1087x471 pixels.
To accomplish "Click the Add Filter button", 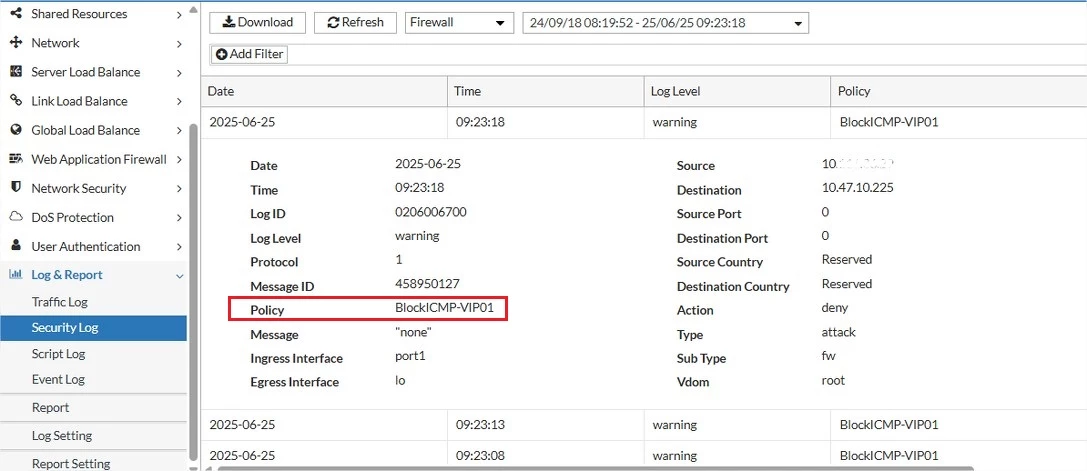I will (249, 54).
